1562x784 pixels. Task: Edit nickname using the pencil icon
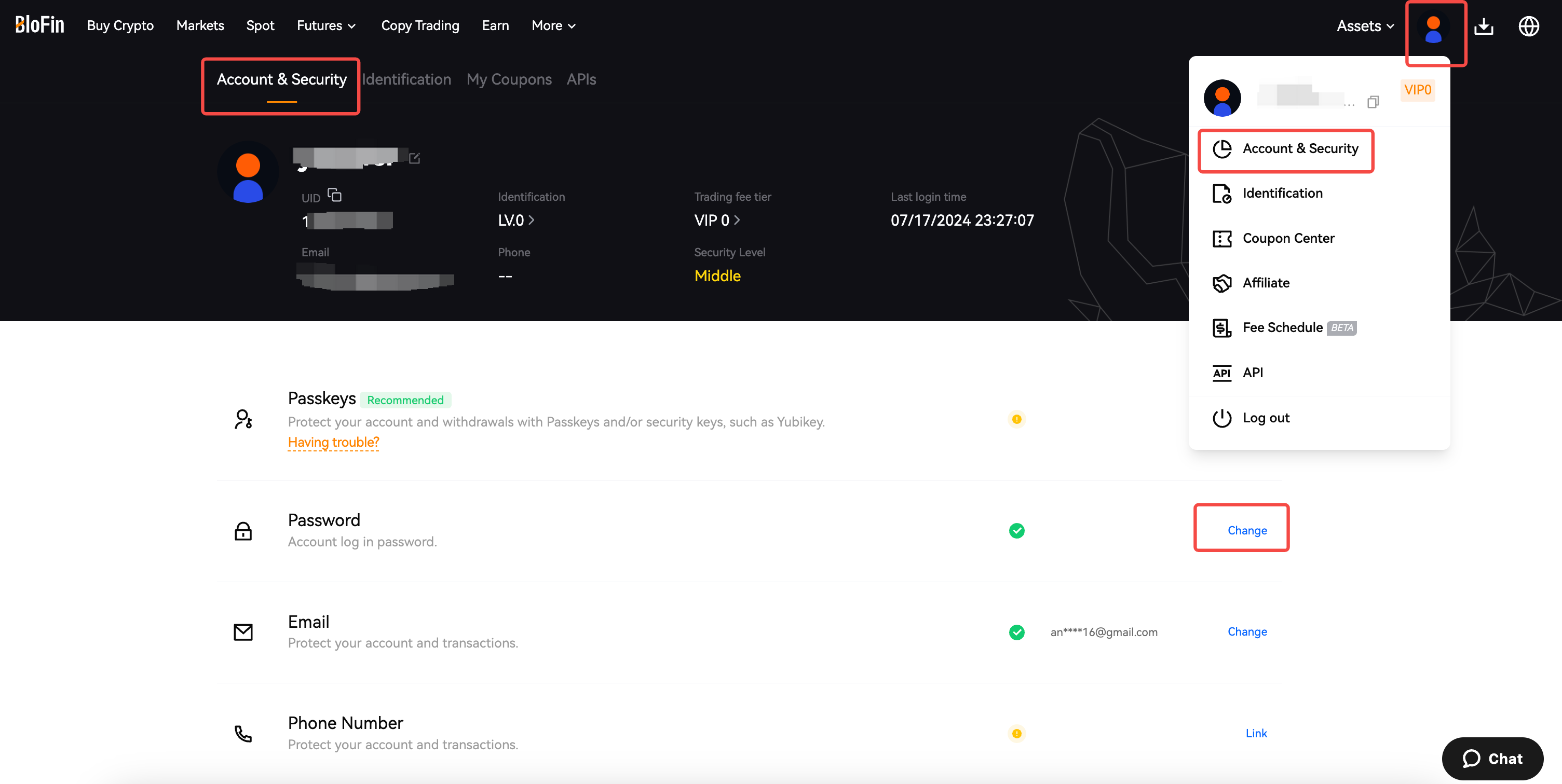(415, 158)
